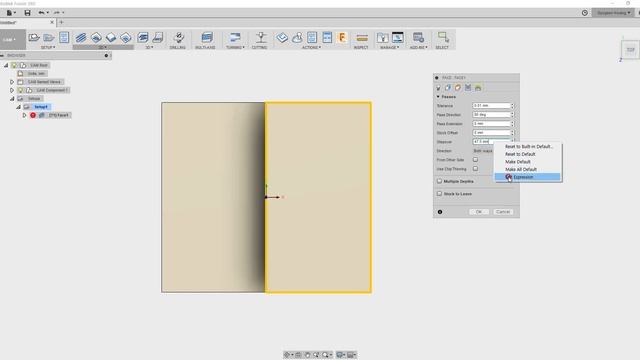Toggle visibility bulb of CAM Root
Screen dimensions: 640x360
tap(14, 65)
